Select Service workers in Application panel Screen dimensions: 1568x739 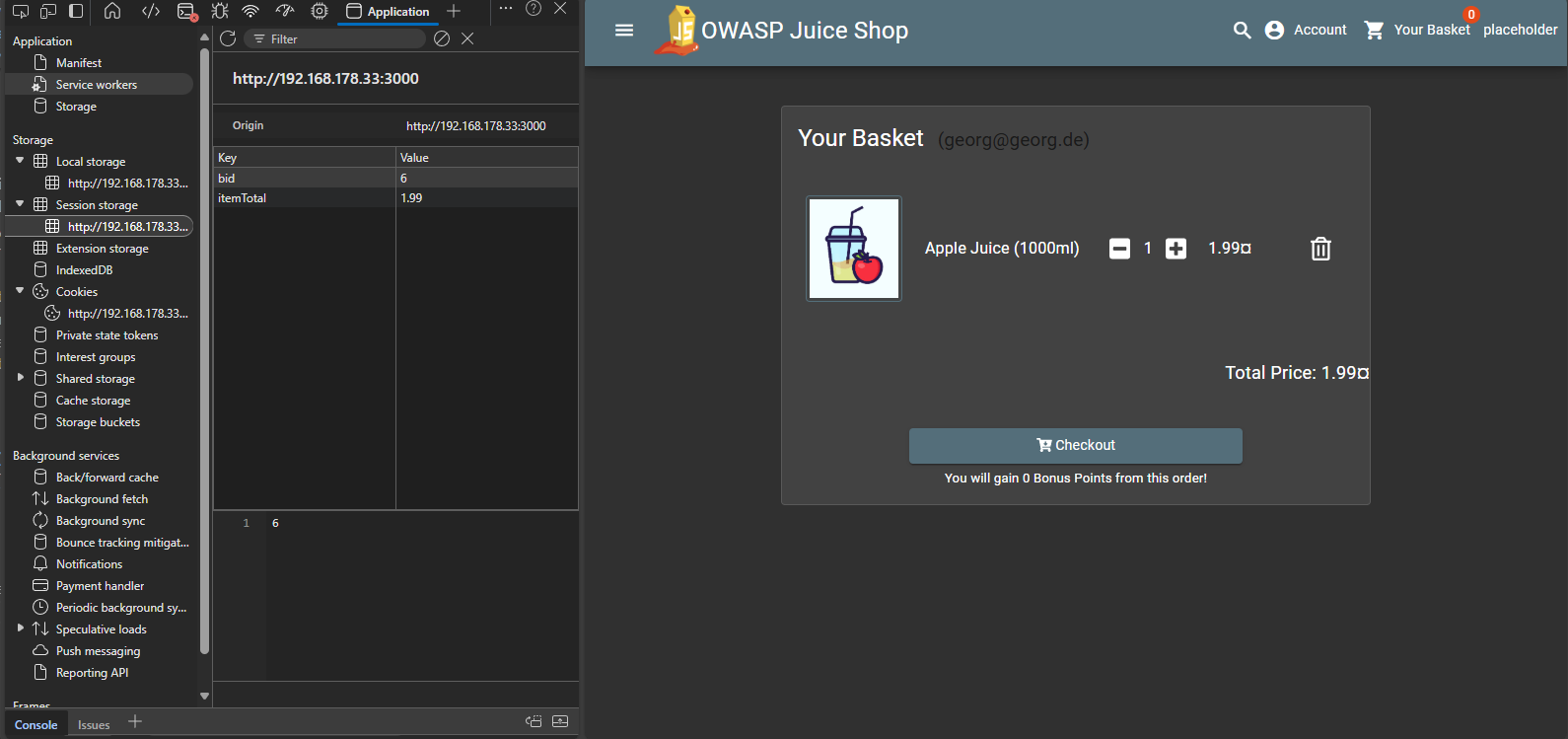pos(96,85)
